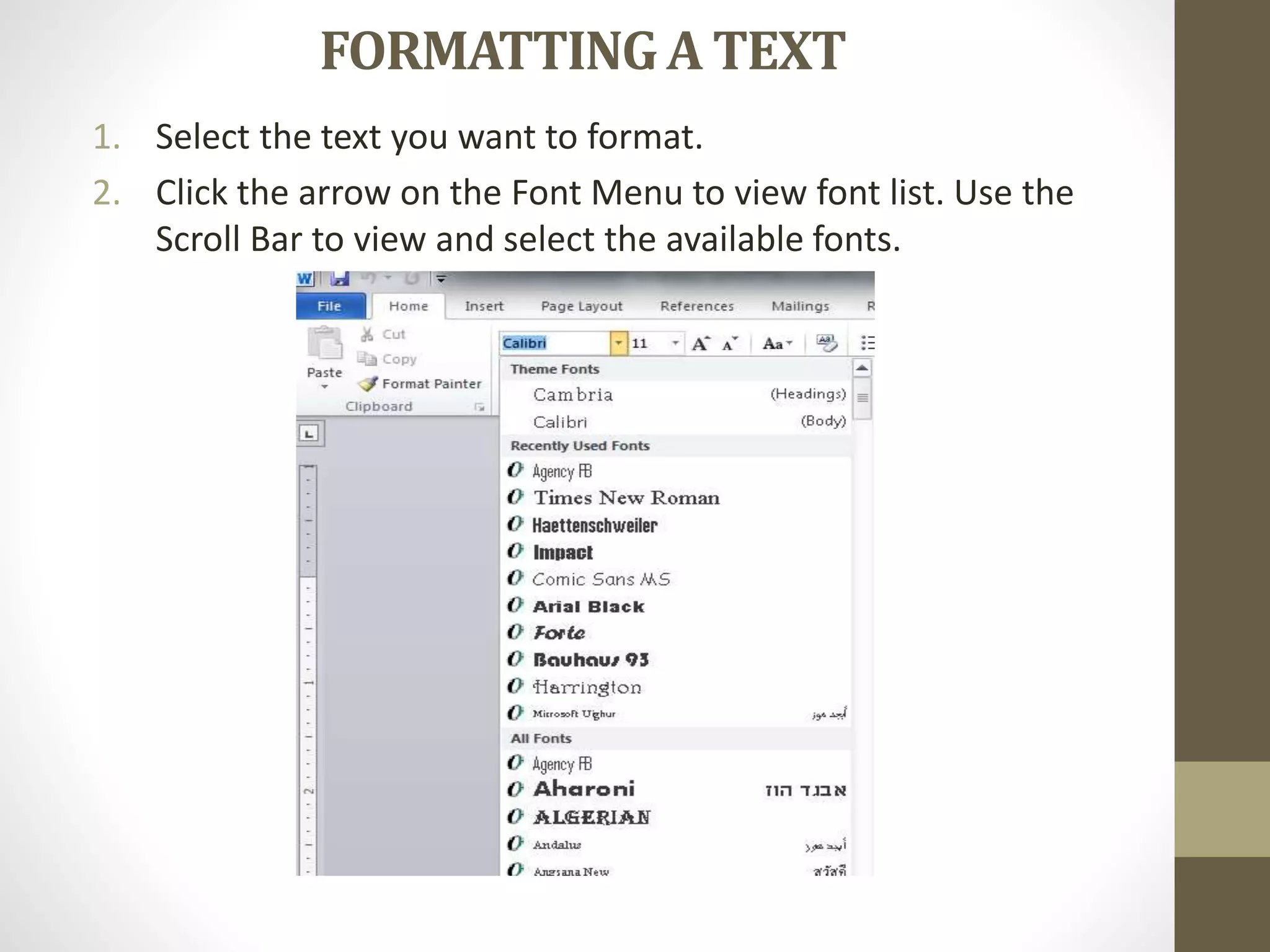The width and height of the screenshot is (1270, 952).
Task: Click the Save icon in quick access toolbar
Action: click(339, 279)
